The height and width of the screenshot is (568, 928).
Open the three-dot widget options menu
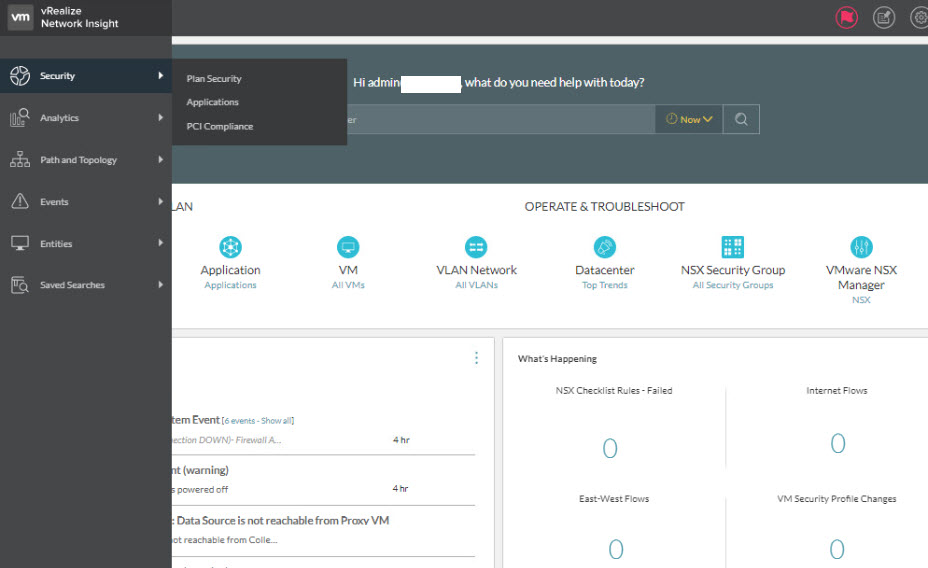(x=476, y=358)
